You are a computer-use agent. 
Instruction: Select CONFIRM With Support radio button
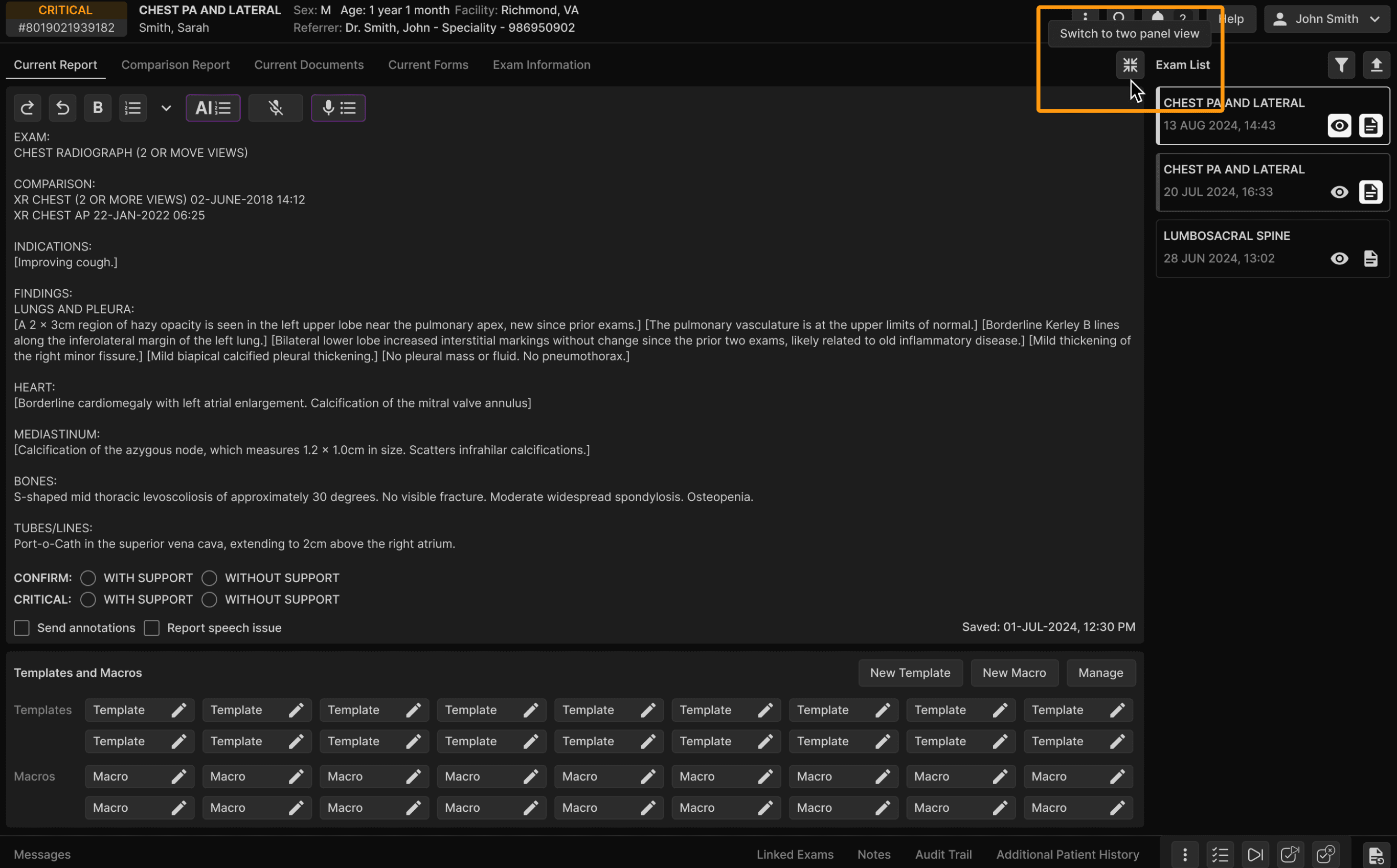[88, 578]
